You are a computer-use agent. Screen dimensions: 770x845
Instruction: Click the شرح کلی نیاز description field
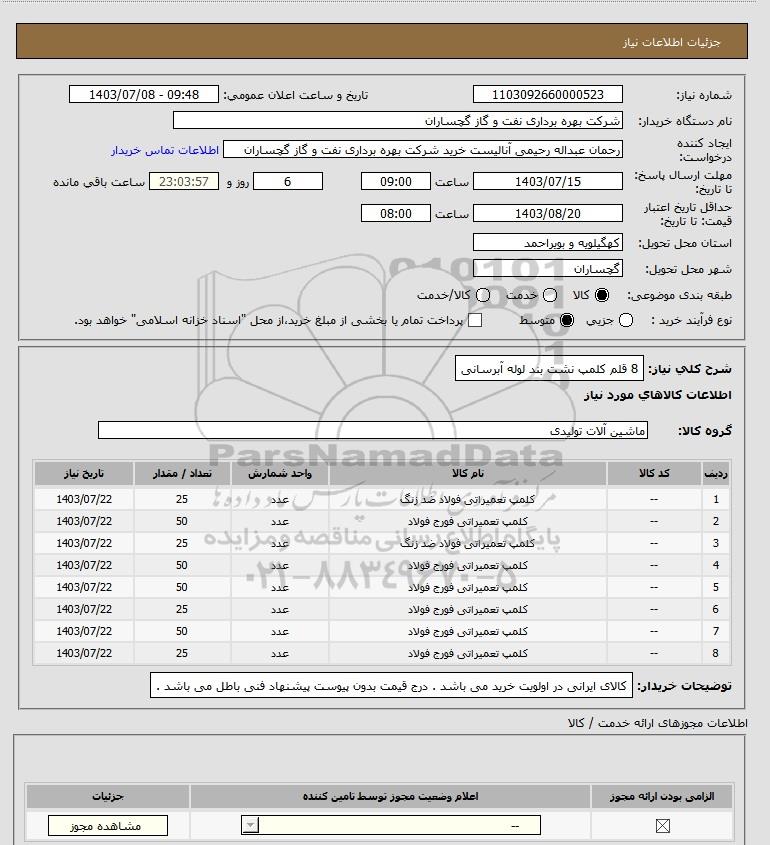549,369
